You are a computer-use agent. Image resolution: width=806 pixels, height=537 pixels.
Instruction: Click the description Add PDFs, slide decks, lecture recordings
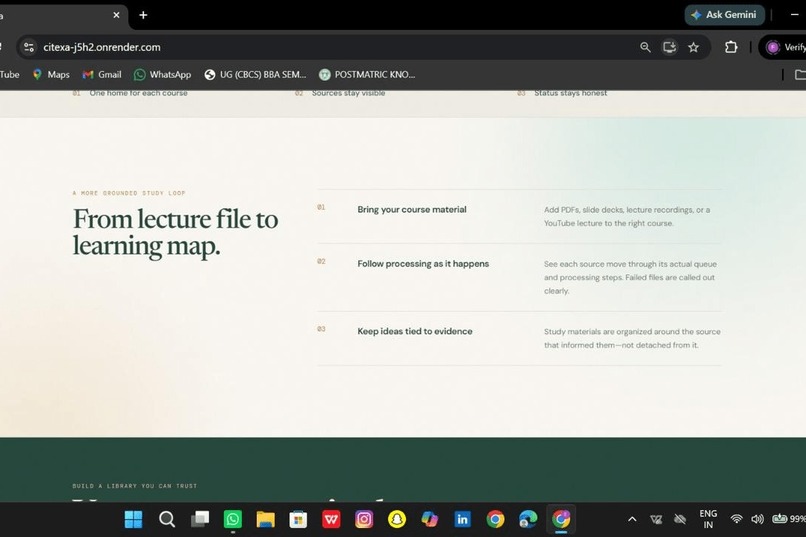(627, 216)
